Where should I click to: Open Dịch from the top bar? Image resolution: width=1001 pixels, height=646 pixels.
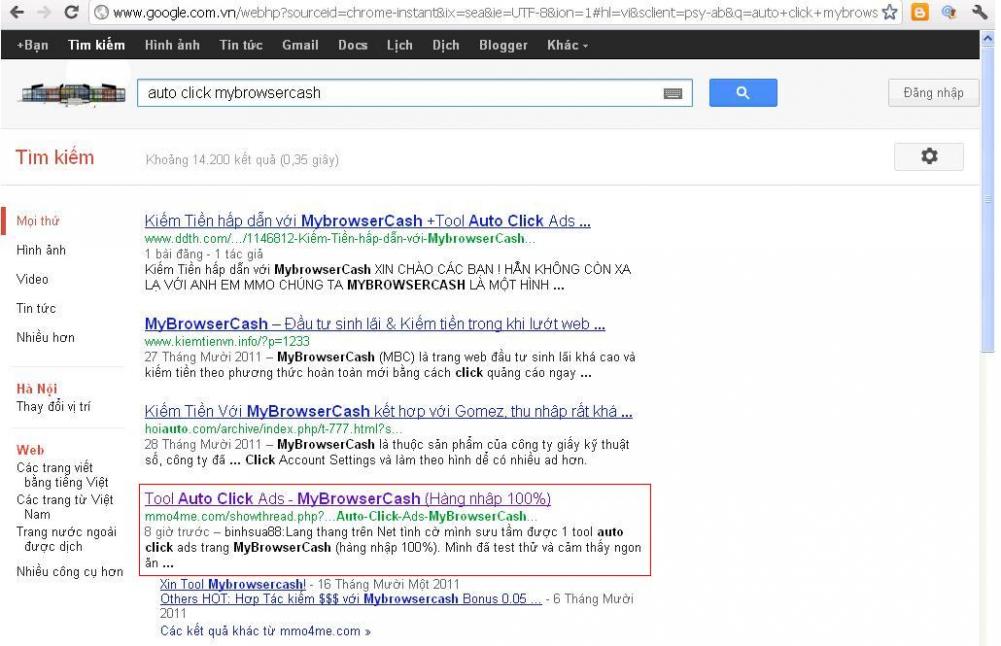[446, 45]
